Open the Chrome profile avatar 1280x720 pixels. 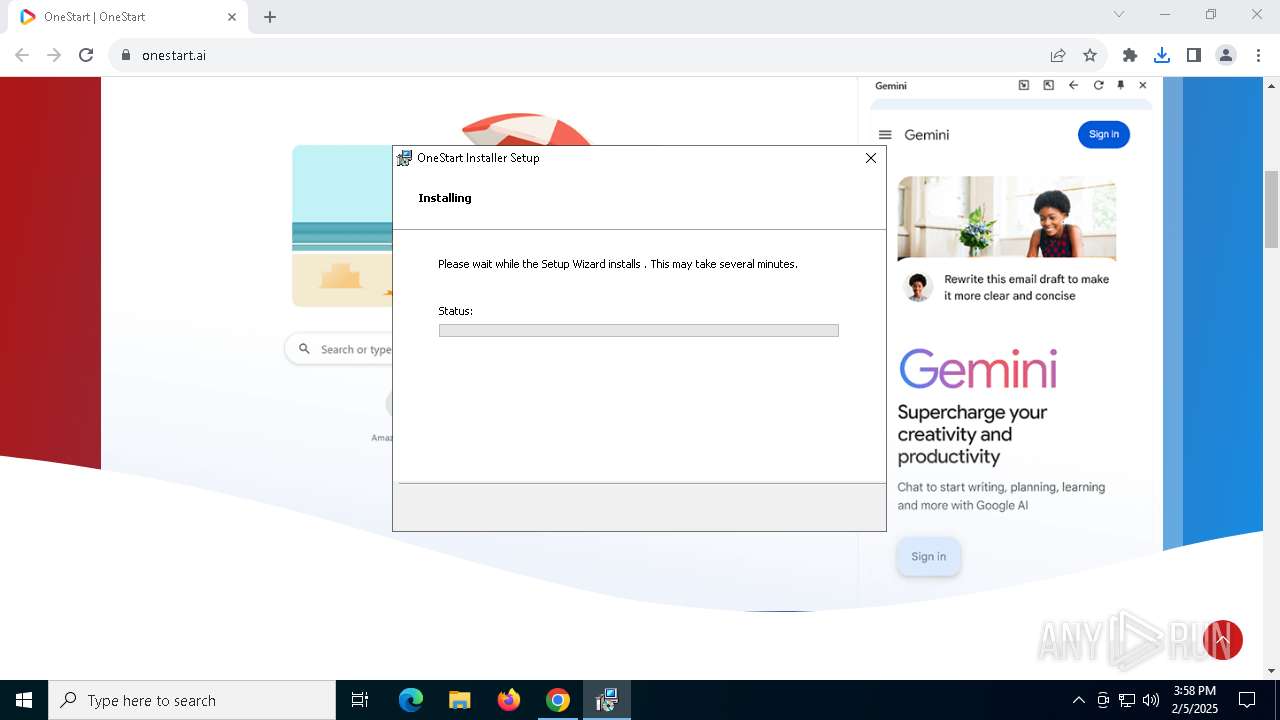point(1226,55)
